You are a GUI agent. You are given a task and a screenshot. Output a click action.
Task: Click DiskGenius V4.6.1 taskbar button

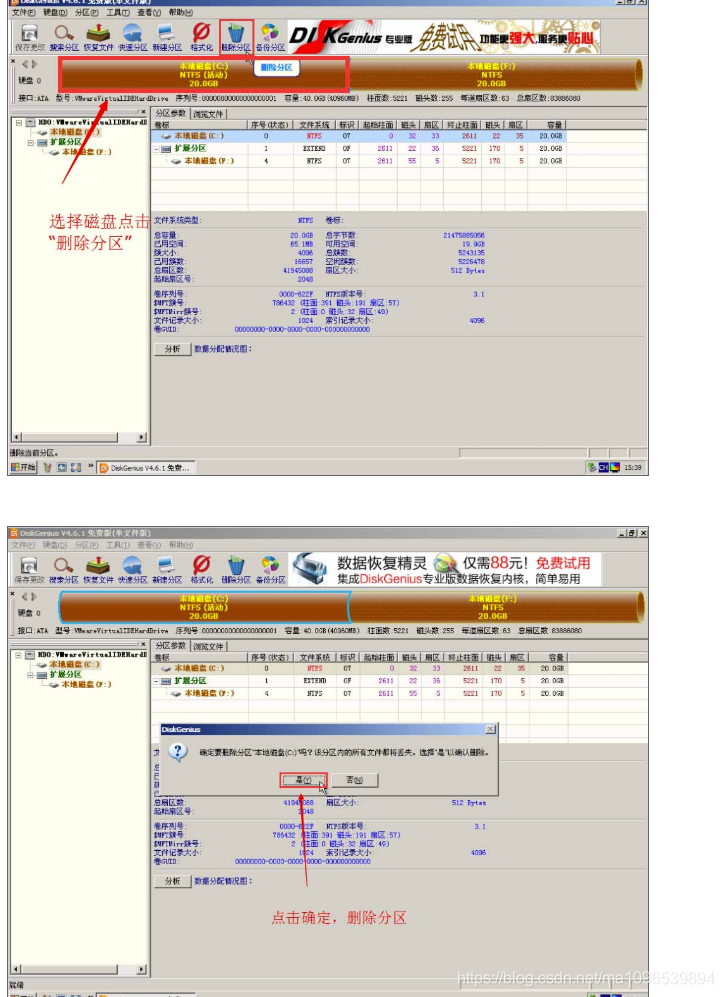click(x=146, y=468)
